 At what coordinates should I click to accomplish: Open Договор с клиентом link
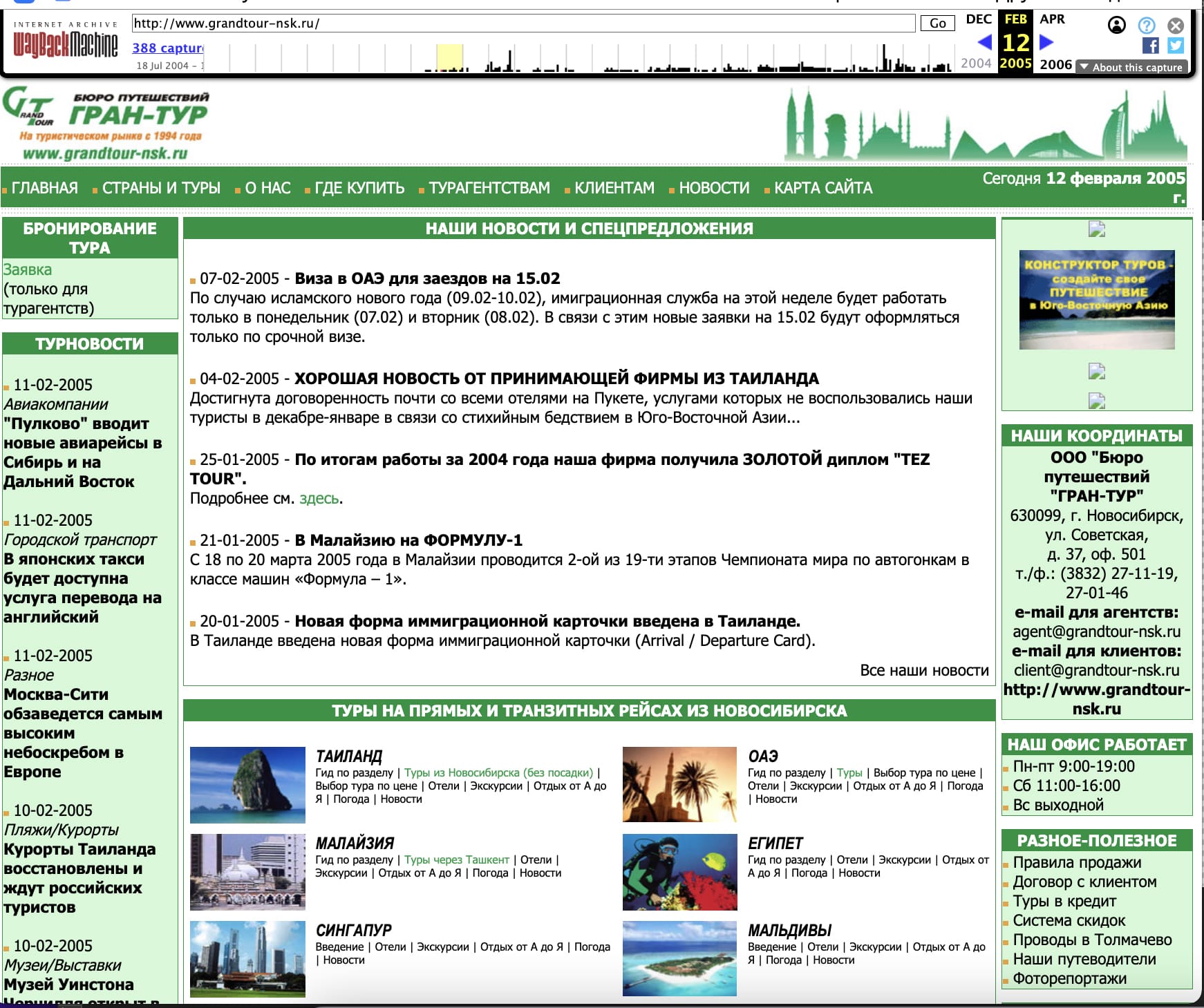tap(1084, 882)
